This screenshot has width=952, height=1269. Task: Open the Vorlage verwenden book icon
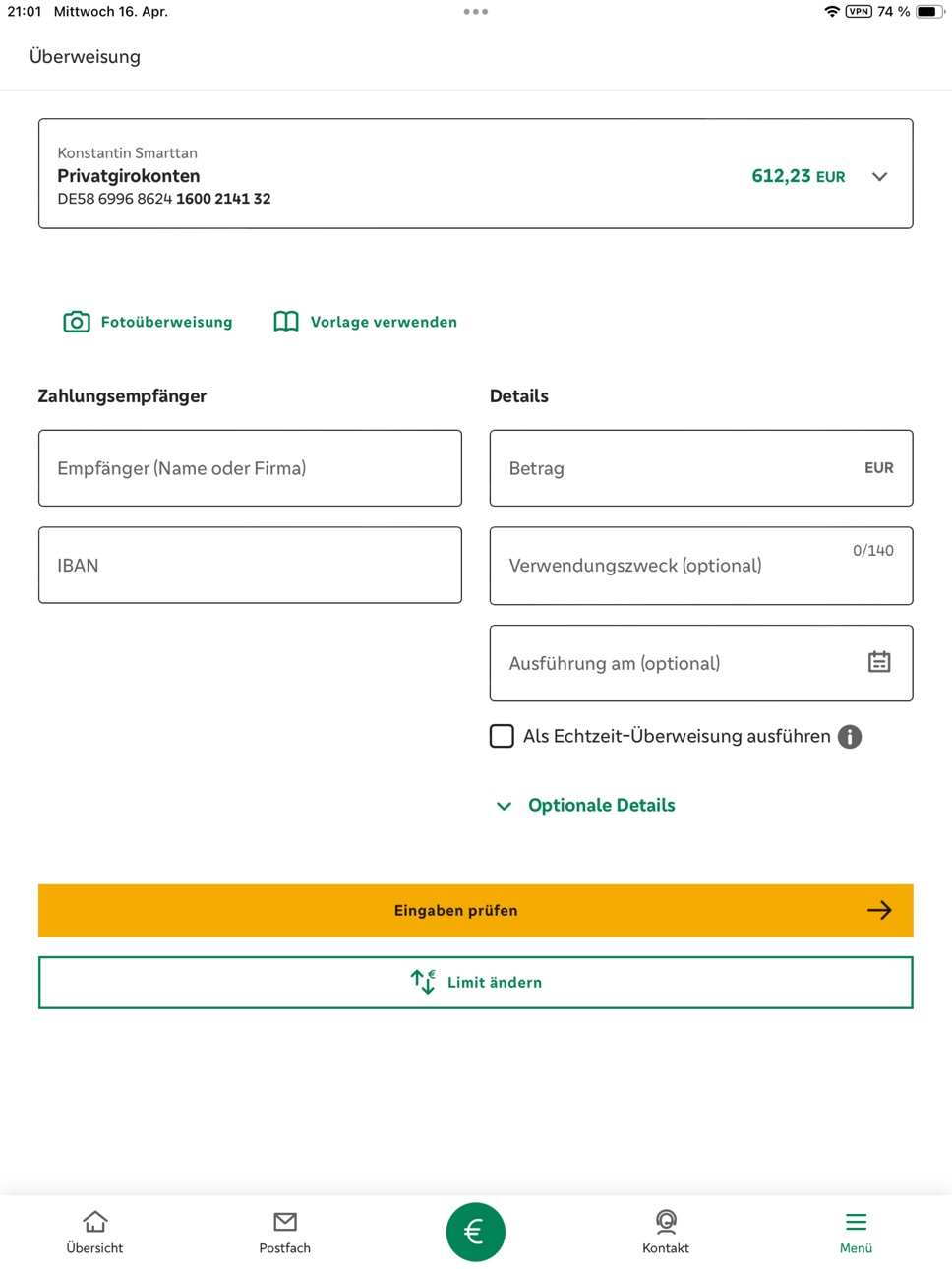[286, 322]
